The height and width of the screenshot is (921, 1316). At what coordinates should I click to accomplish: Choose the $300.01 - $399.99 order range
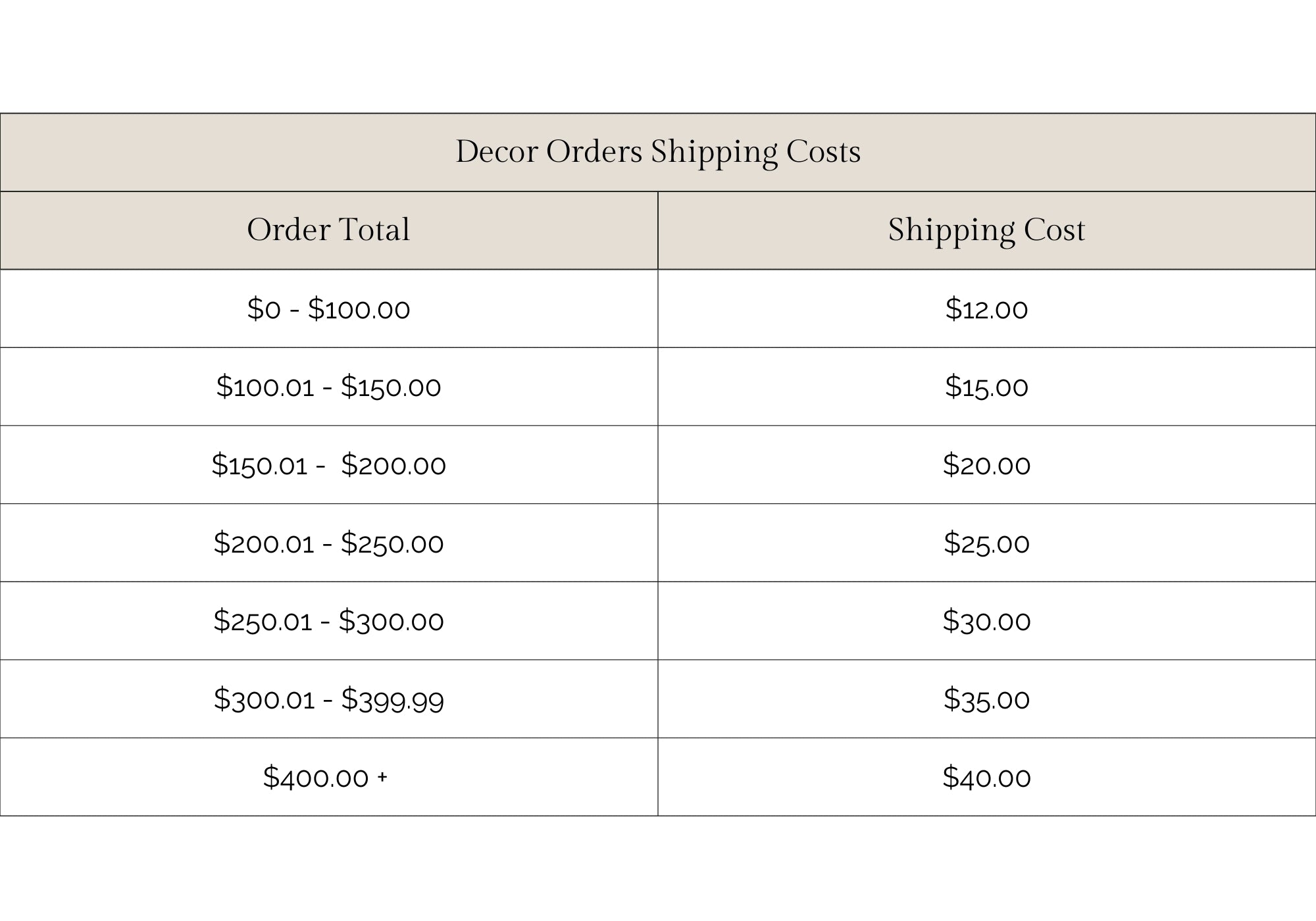pyautogui.click(x=328, y=699)
